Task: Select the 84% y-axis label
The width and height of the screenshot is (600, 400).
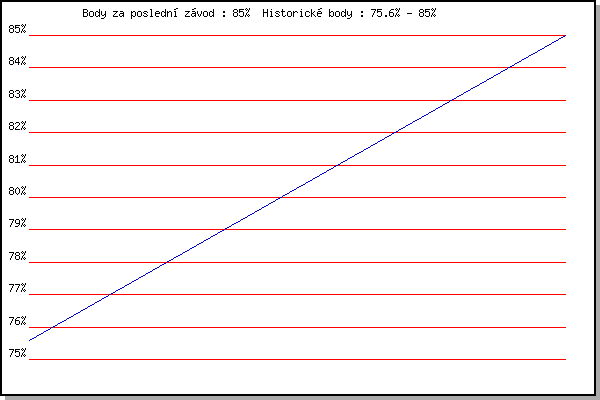Action: (17, 62)
